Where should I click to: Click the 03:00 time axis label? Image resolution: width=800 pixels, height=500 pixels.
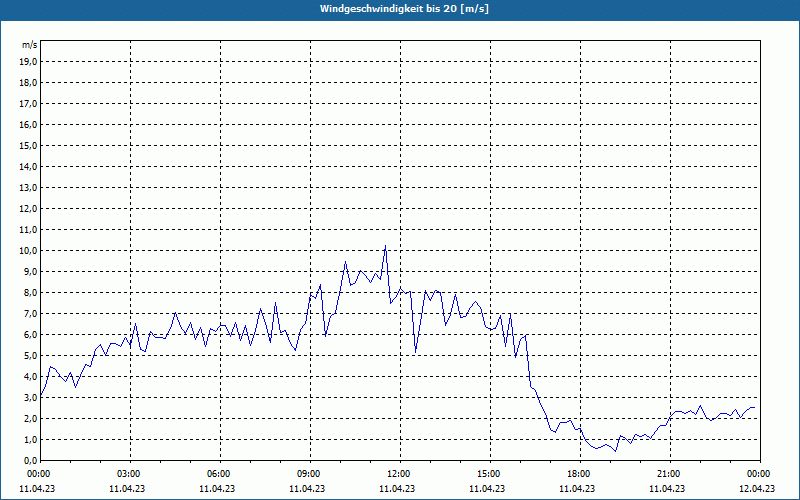click(x=130, y=474)
